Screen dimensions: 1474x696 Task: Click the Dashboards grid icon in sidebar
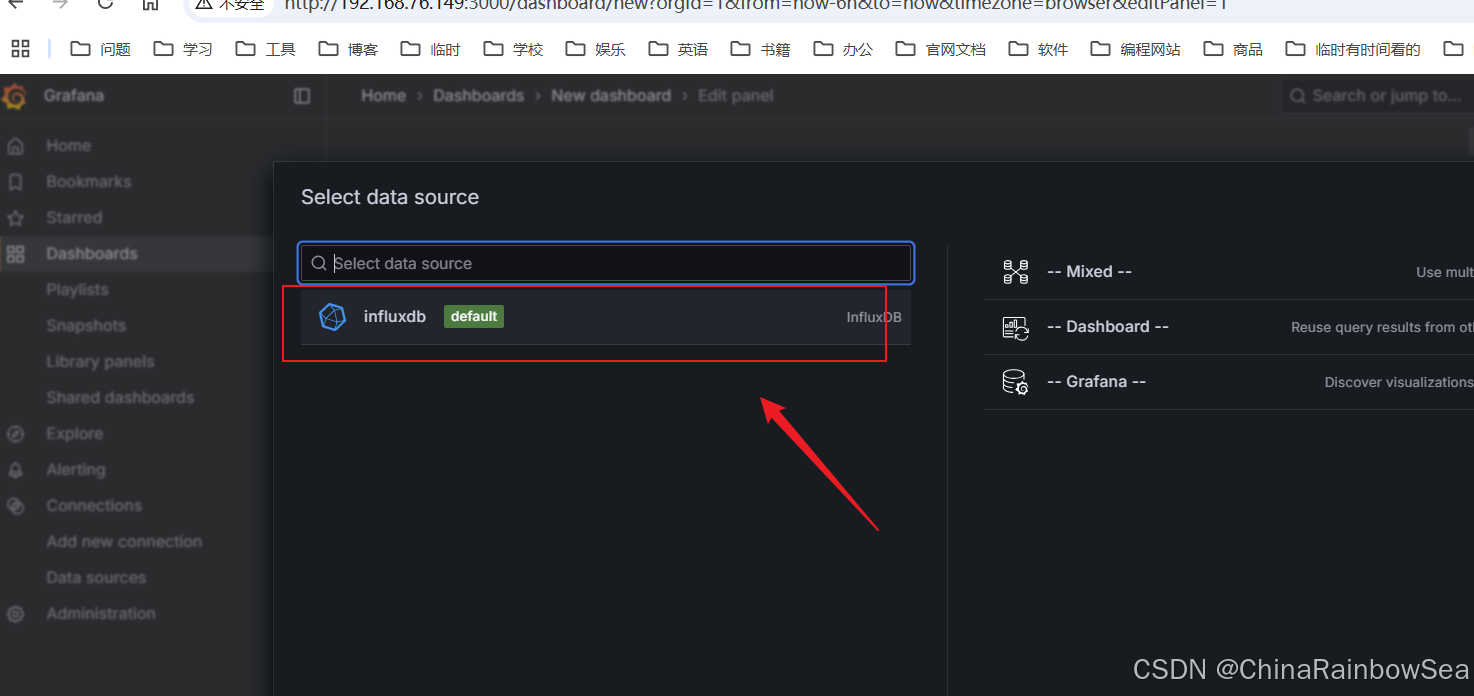click(x=15, y=254)
